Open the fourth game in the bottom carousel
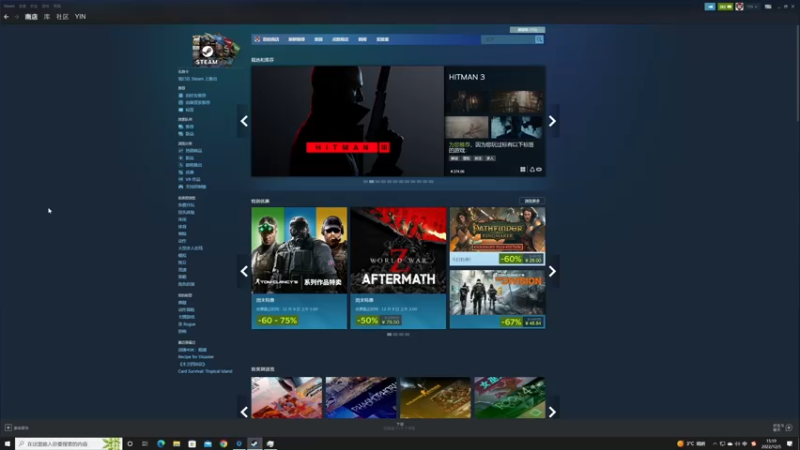Image resolution: width=800 pixels, height=450 pixels. (510, 398)
